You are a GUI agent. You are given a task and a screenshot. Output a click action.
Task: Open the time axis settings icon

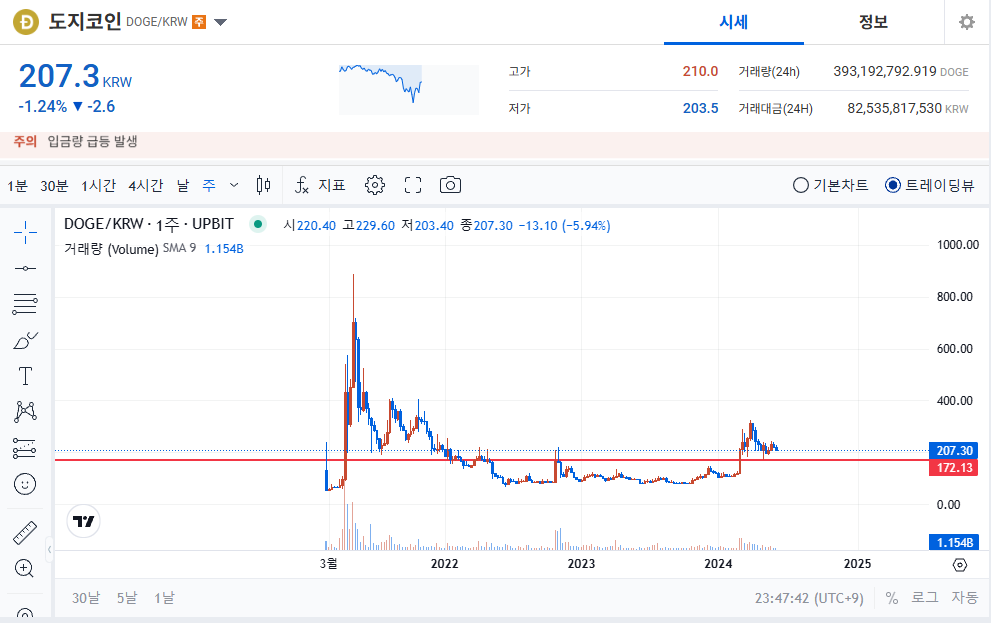click(959, 564)
